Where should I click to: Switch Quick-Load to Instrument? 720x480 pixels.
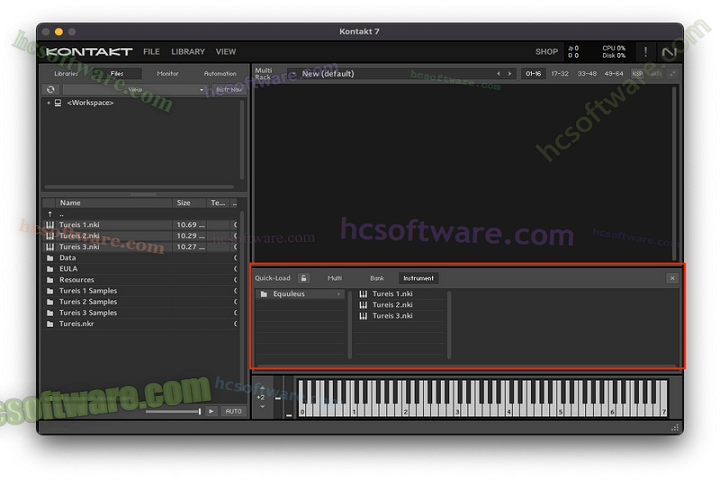418,278
